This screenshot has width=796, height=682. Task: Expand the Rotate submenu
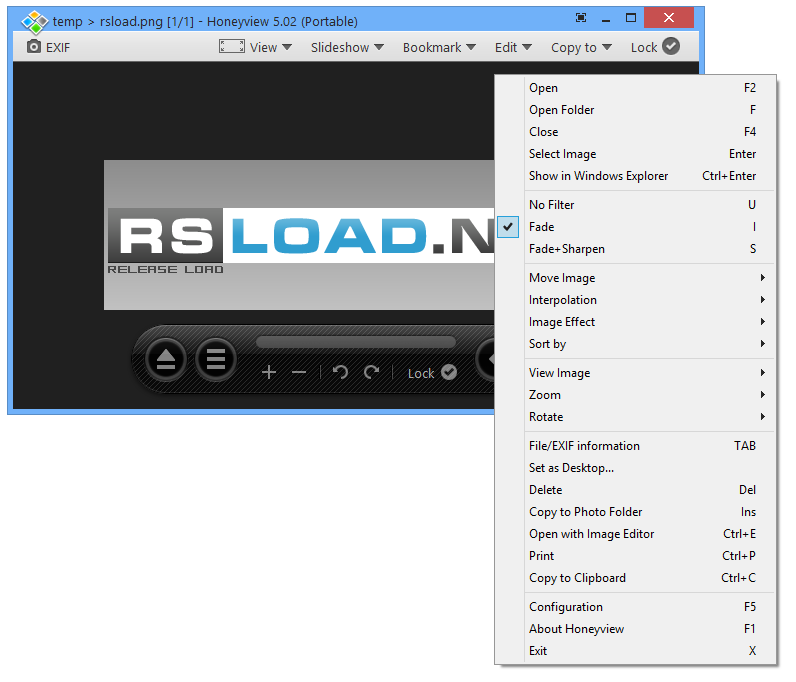(636, 417)
